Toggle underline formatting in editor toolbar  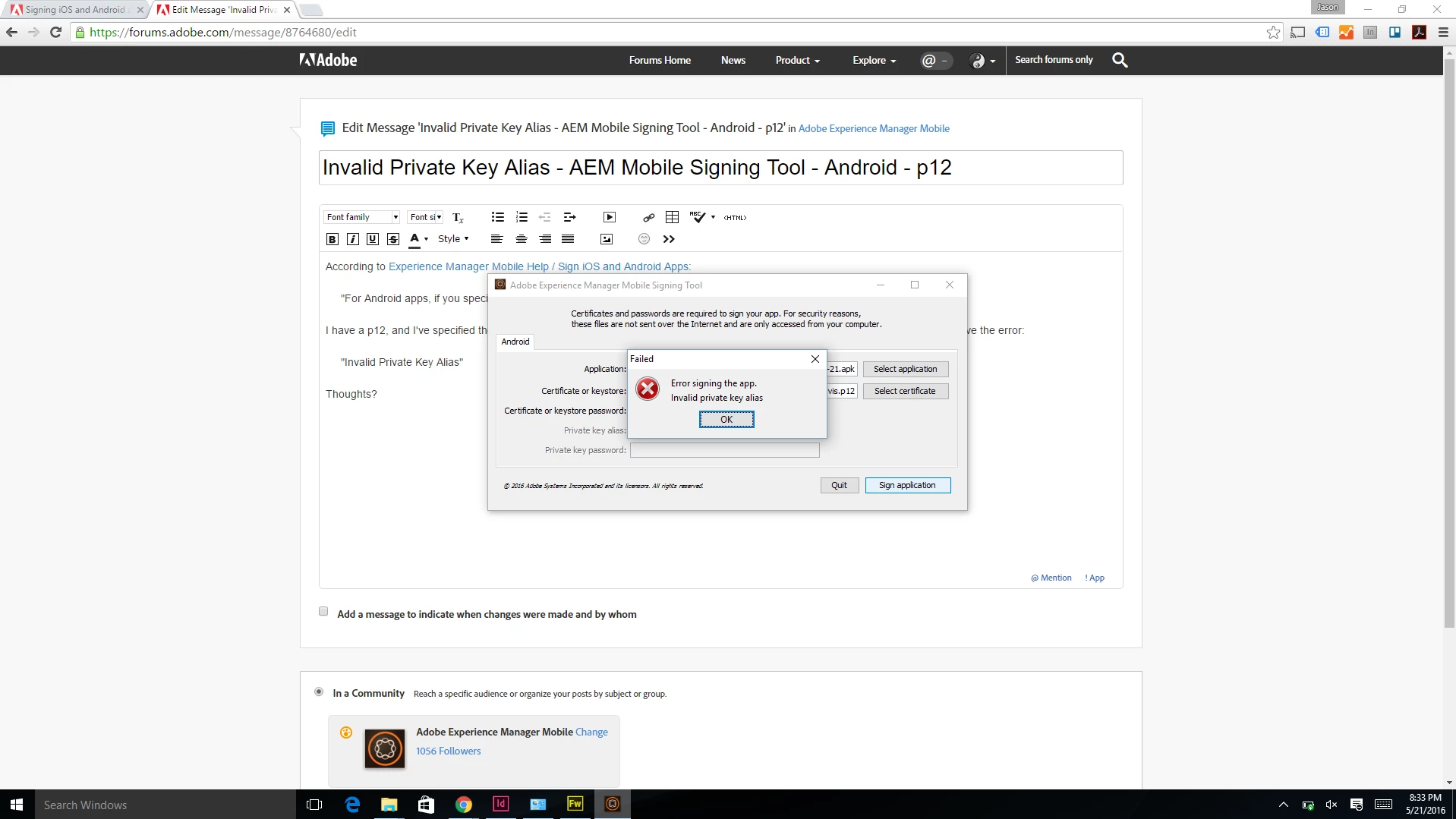coord(373,239)
